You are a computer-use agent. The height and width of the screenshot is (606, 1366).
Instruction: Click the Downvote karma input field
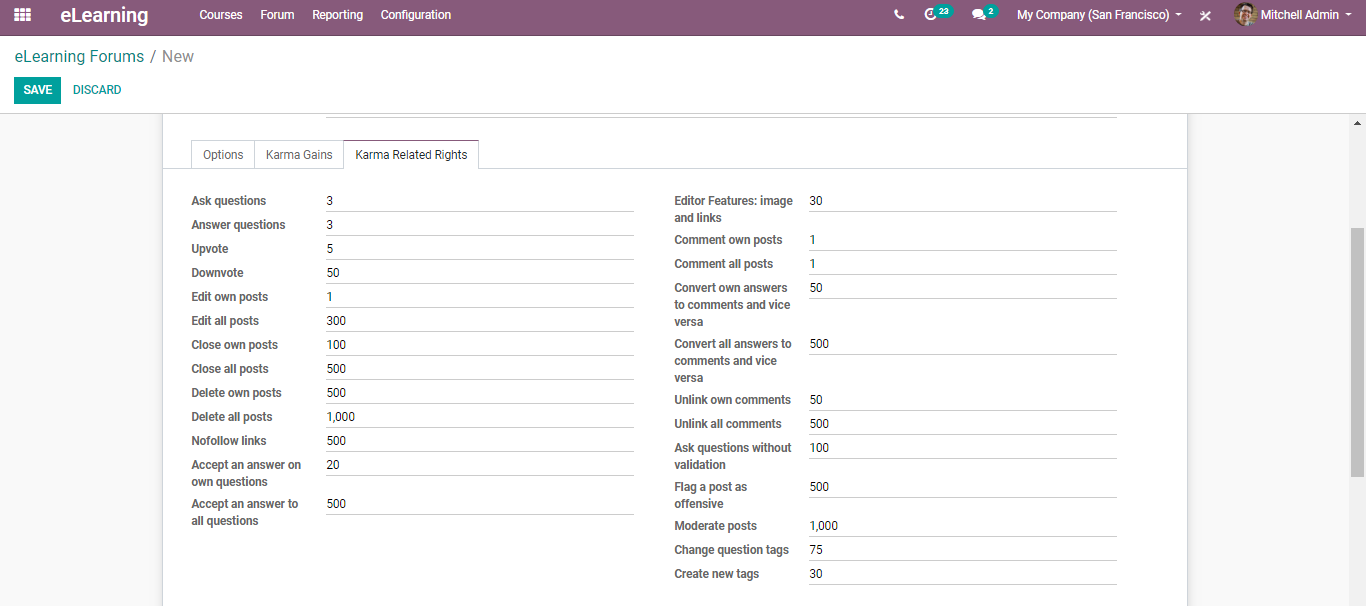point(479,273)
